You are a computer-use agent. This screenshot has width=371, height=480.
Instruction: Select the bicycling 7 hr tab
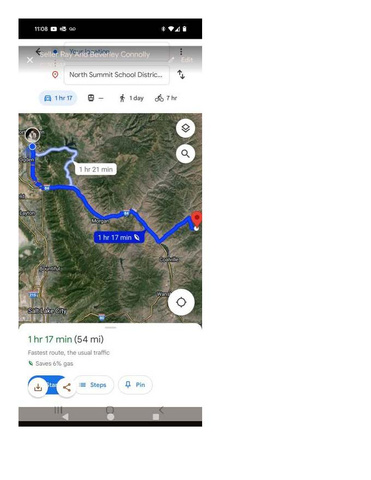point(166,98)
